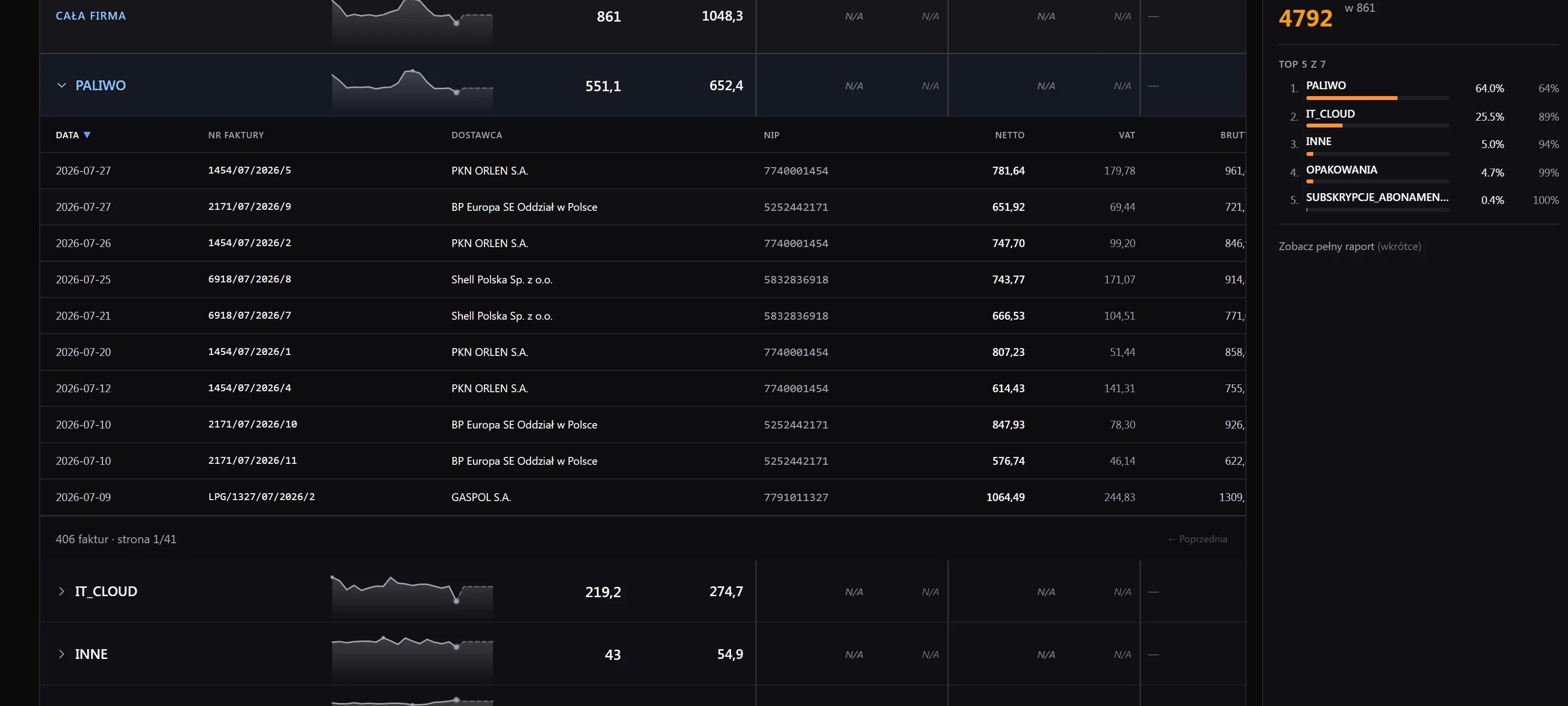
Task: Open invoice 1454/07/2026/1
Action: click(249, 352)
